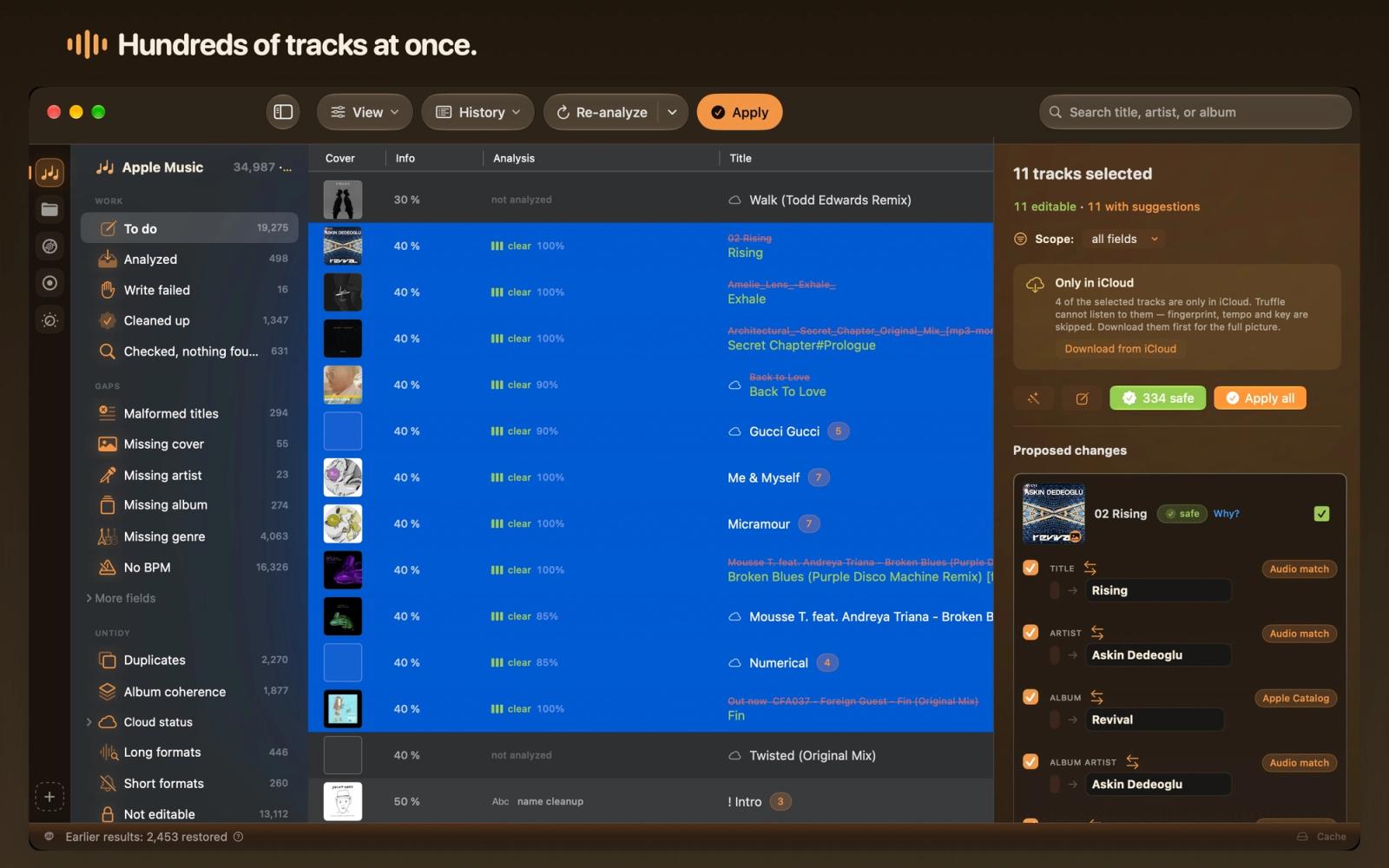Uncheck the TITLE proposed change checkbox
This screenshot has width=1389, height=868.
1030,568
